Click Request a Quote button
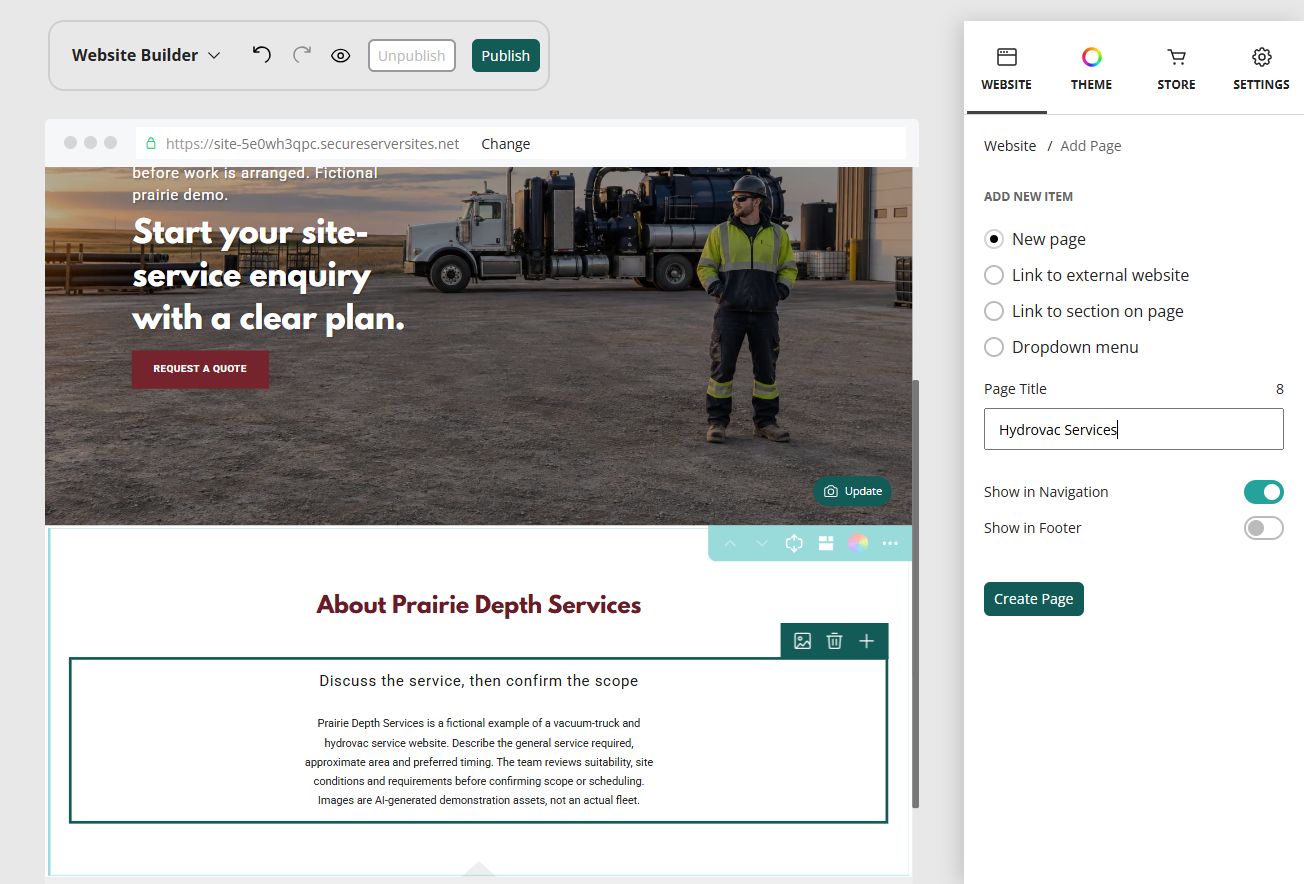This screenshot has width=1304, height=884. [x=200, y=369]
